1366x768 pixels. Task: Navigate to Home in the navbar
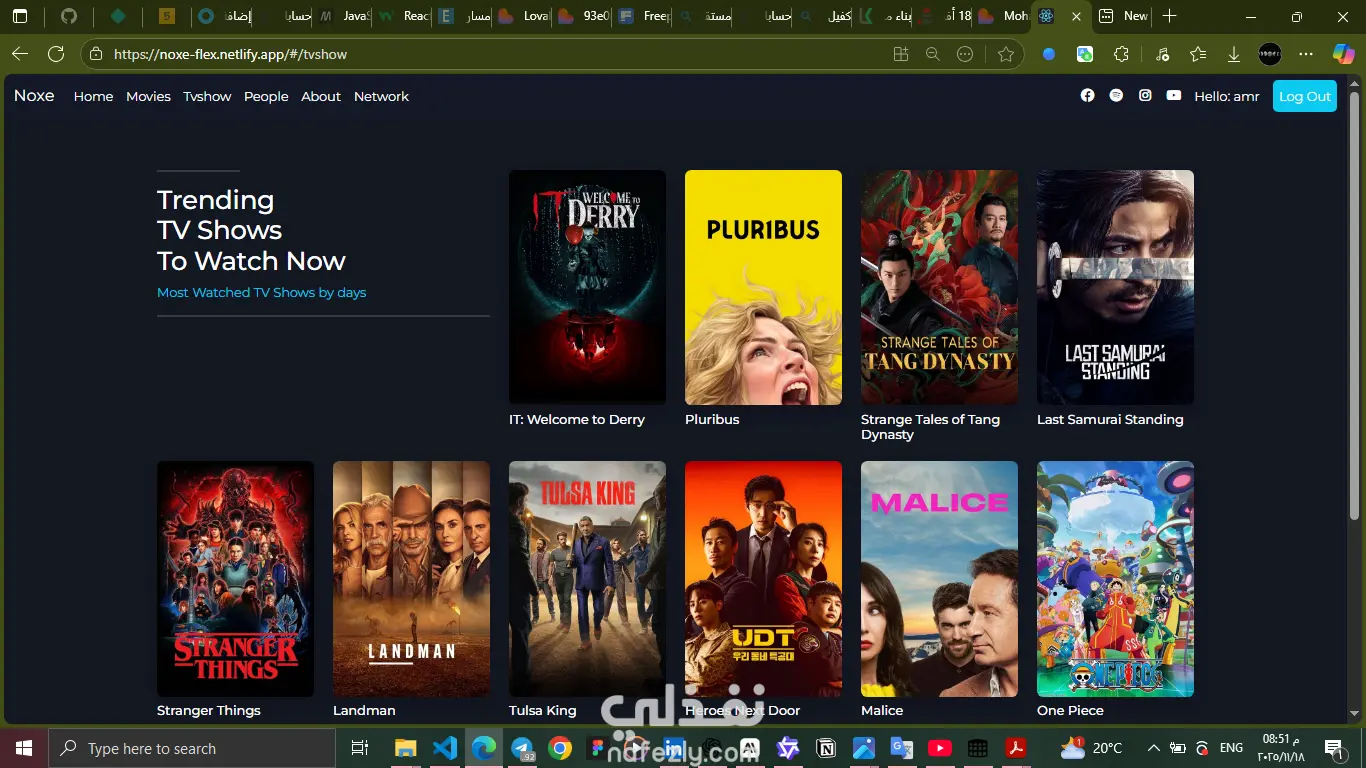click(93, 96)
